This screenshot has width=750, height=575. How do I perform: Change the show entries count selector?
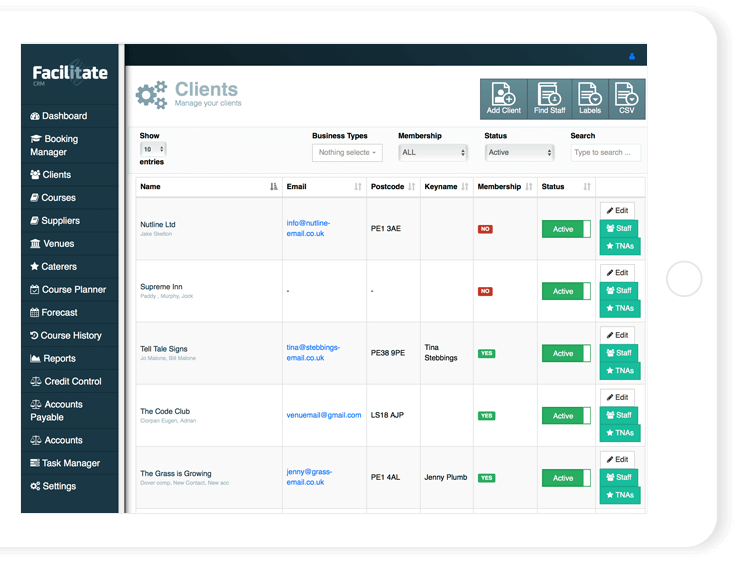coord(153,149)
